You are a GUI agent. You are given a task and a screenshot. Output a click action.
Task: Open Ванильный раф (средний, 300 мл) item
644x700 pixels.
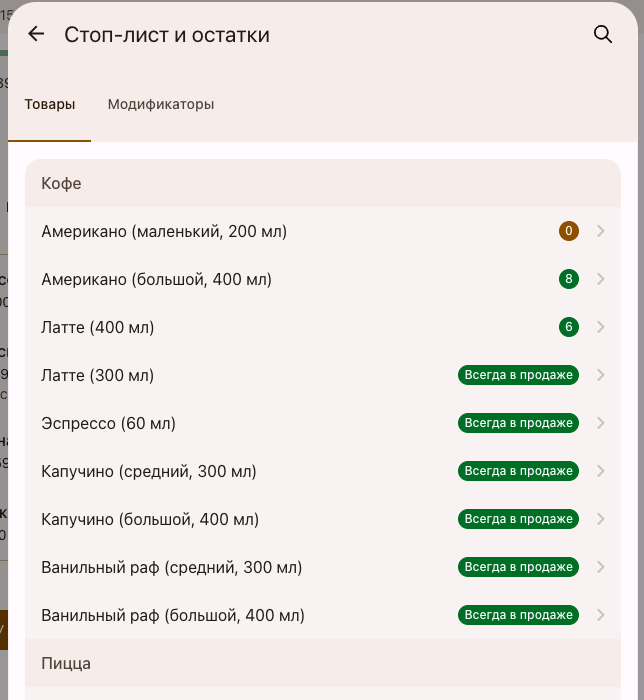(x=323, y=567)
